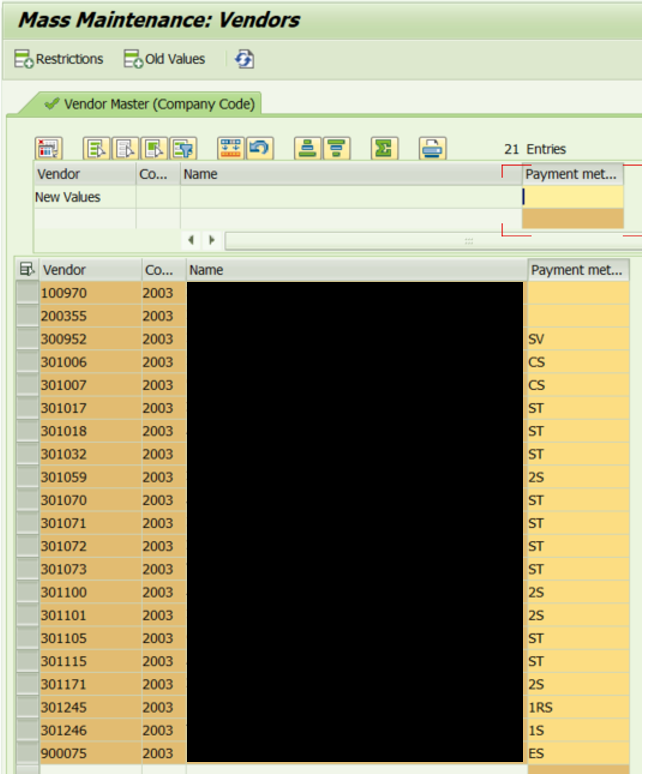
Task: Sort the table in descending order
Action: pyautogui.click(x=336, y=149)
